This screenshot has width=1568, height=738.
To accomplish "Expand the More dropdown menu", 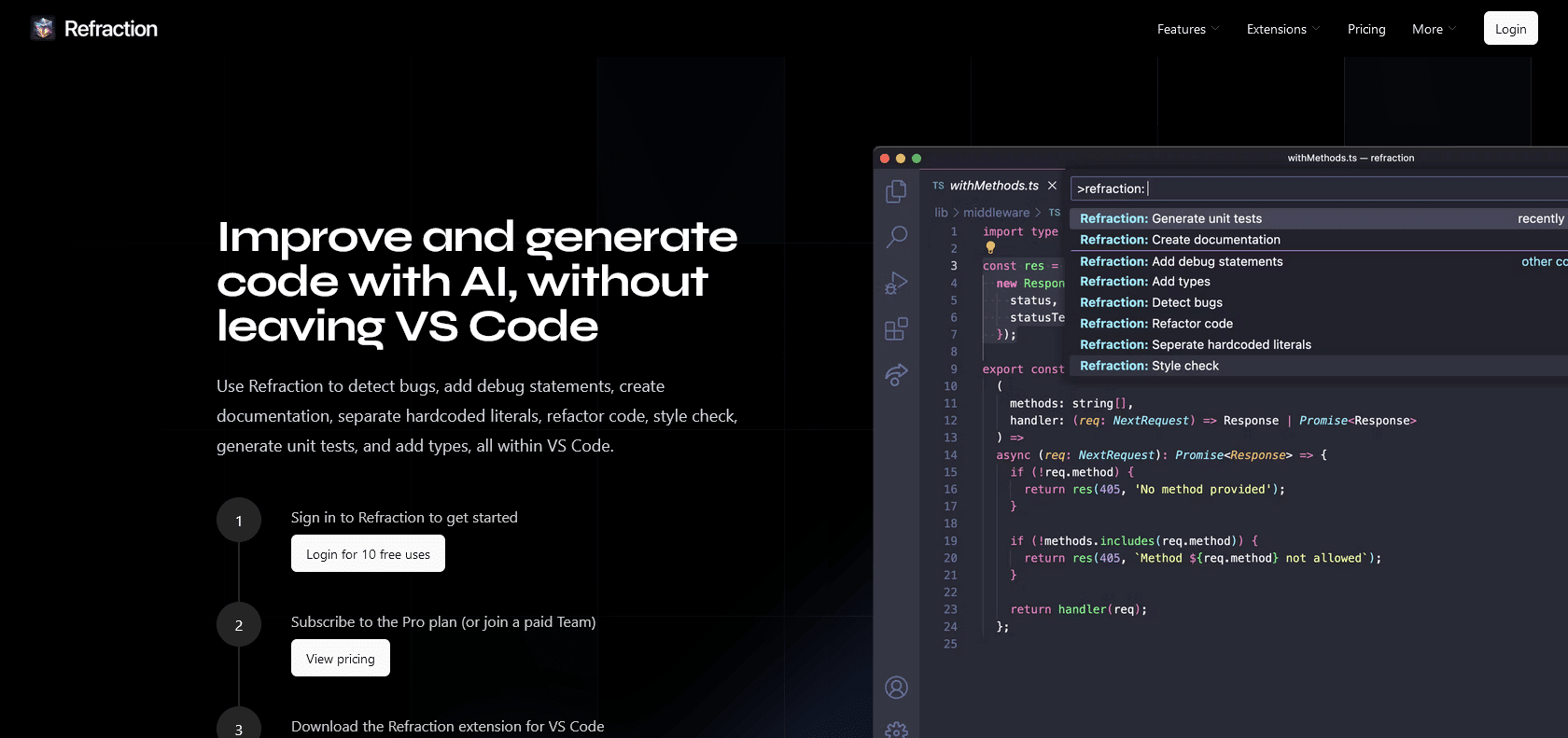I will pos(1434,29).
